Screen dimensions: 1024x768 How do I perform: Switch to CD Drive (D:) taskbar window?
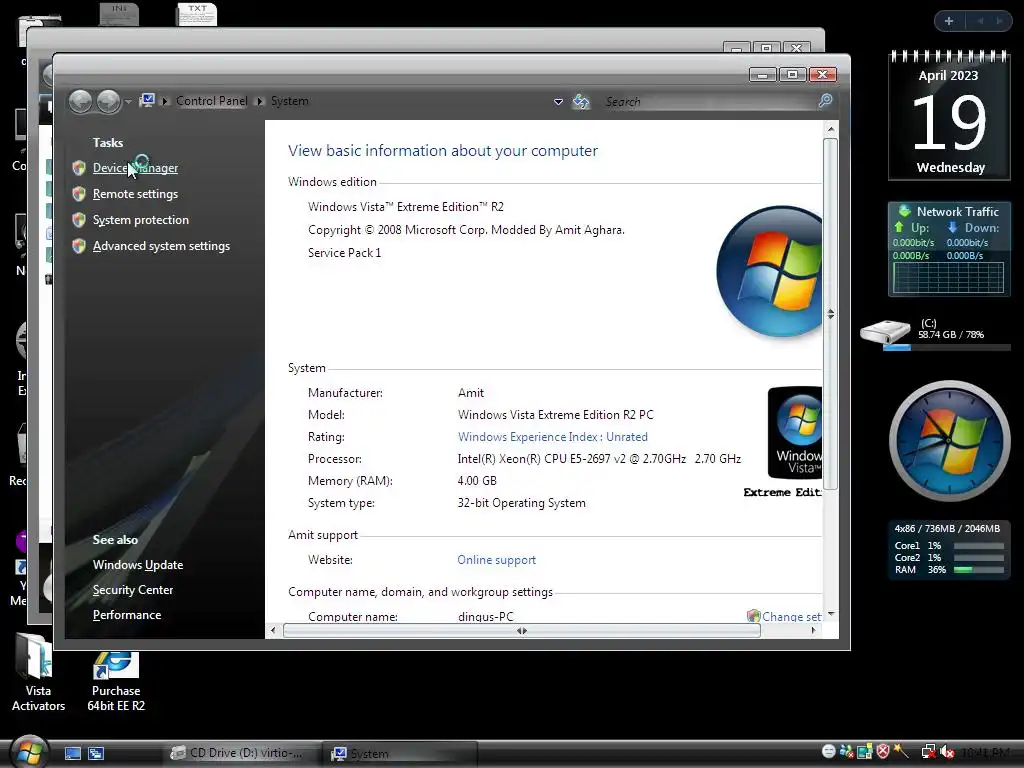point(242,753)
